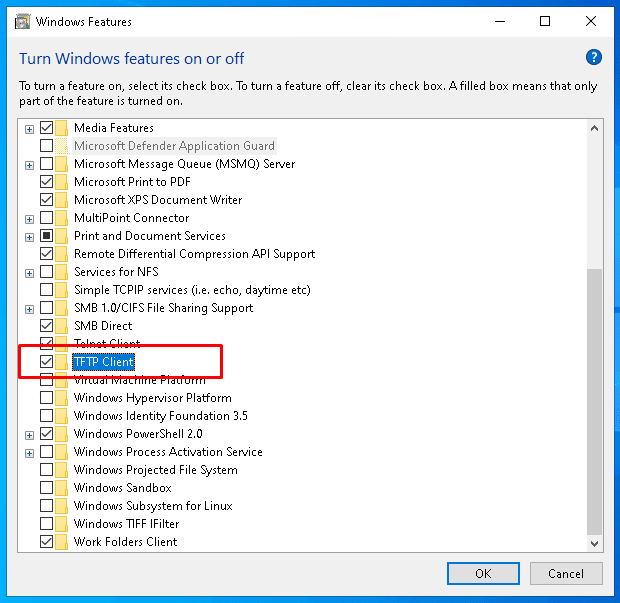
Task: Click the folder icon beside Media Features
Action: [x=61, y=128]
